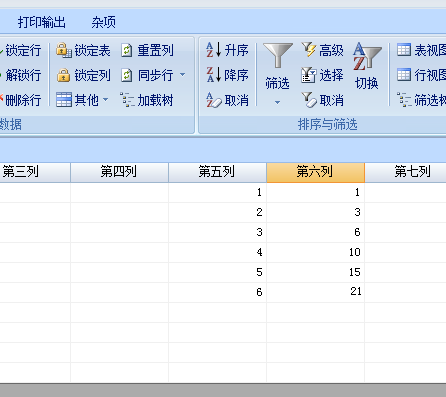Cancel sorting with the A-Z eraser icon
The width and height of the screenshot is (446, 397).
[x=214, y=100]
